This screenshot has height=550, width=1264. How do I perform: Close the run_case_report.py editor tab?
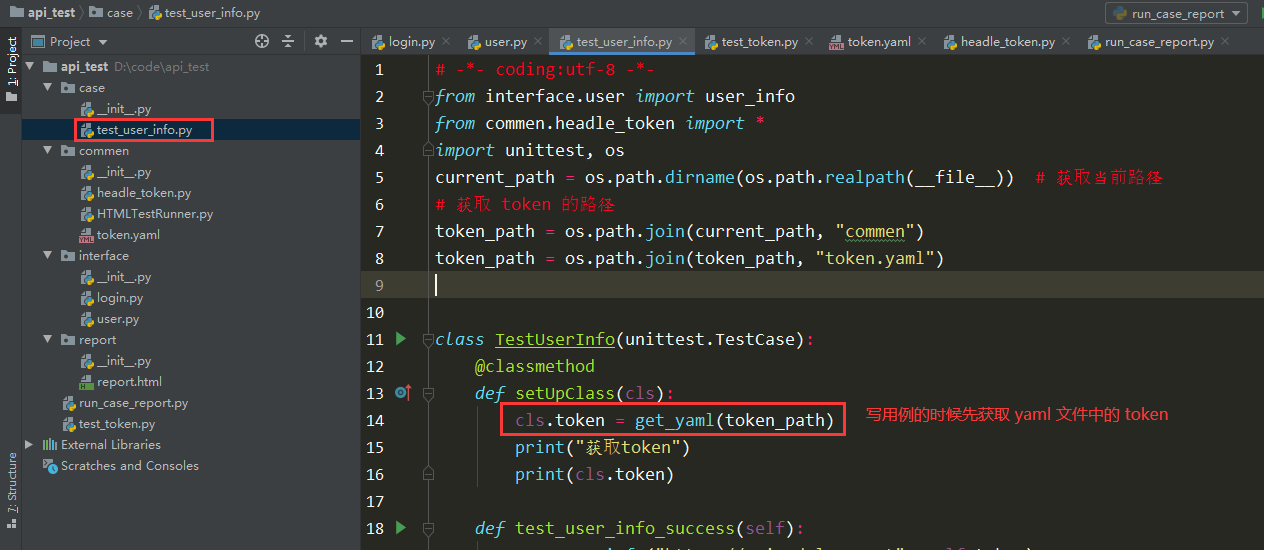1224,42
